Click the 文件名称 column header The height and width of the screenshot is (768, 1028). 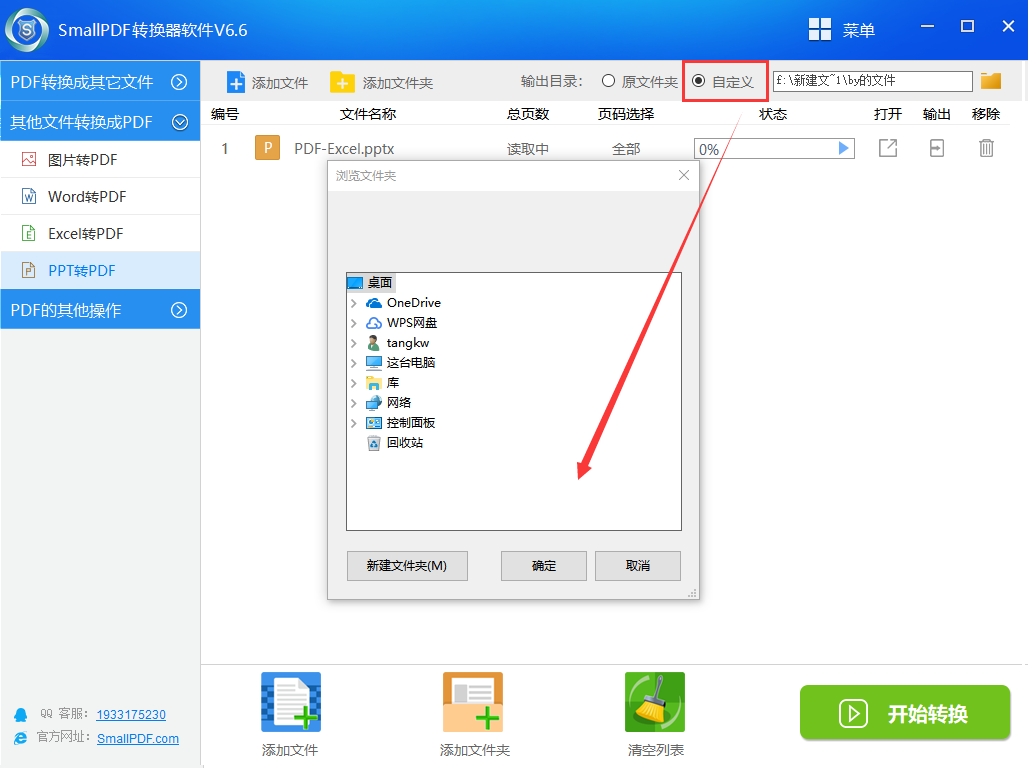pos(368,114)
